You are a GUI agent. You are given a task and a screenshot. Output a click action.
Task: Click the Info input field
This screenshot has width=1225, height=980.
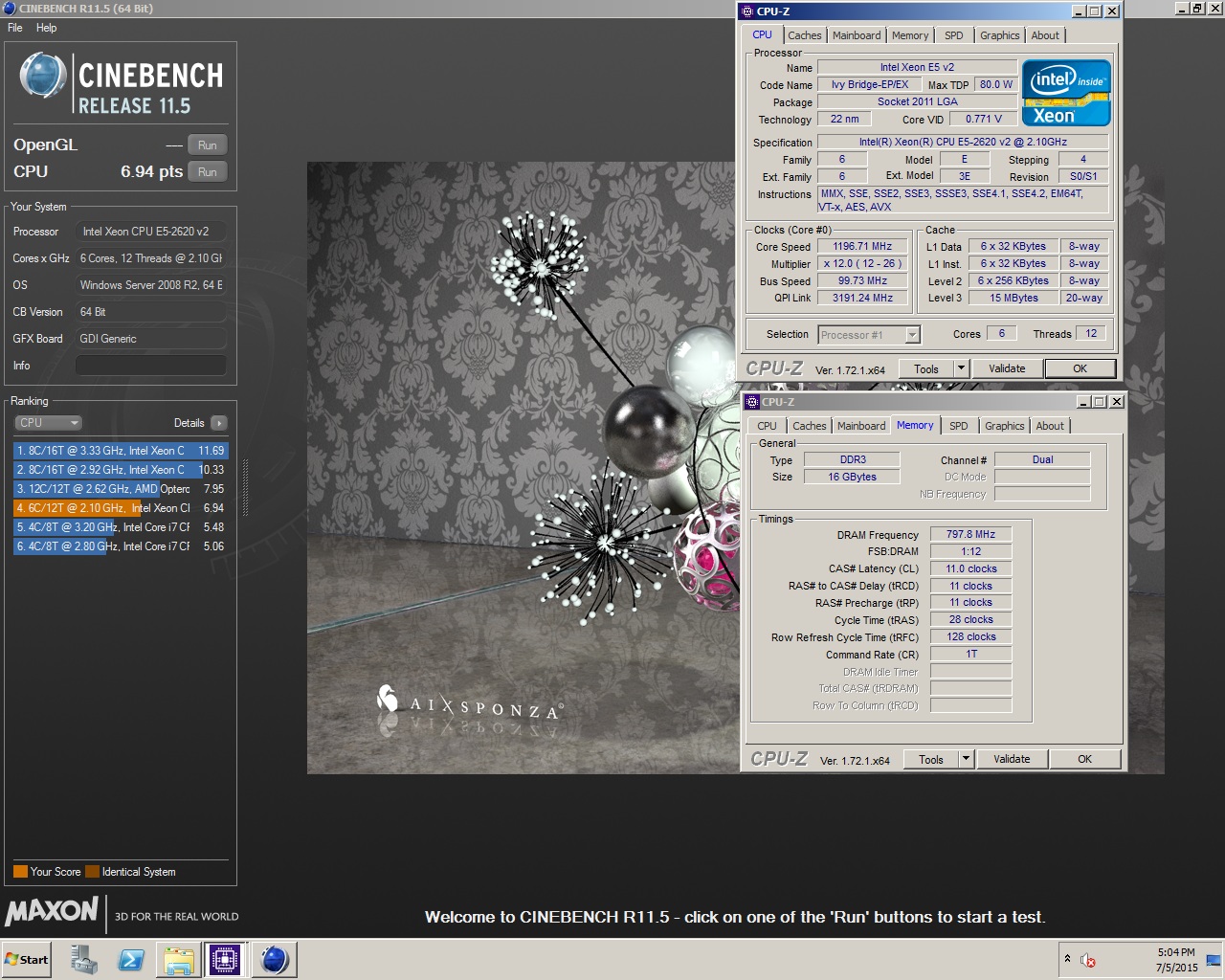coord(151,366)
